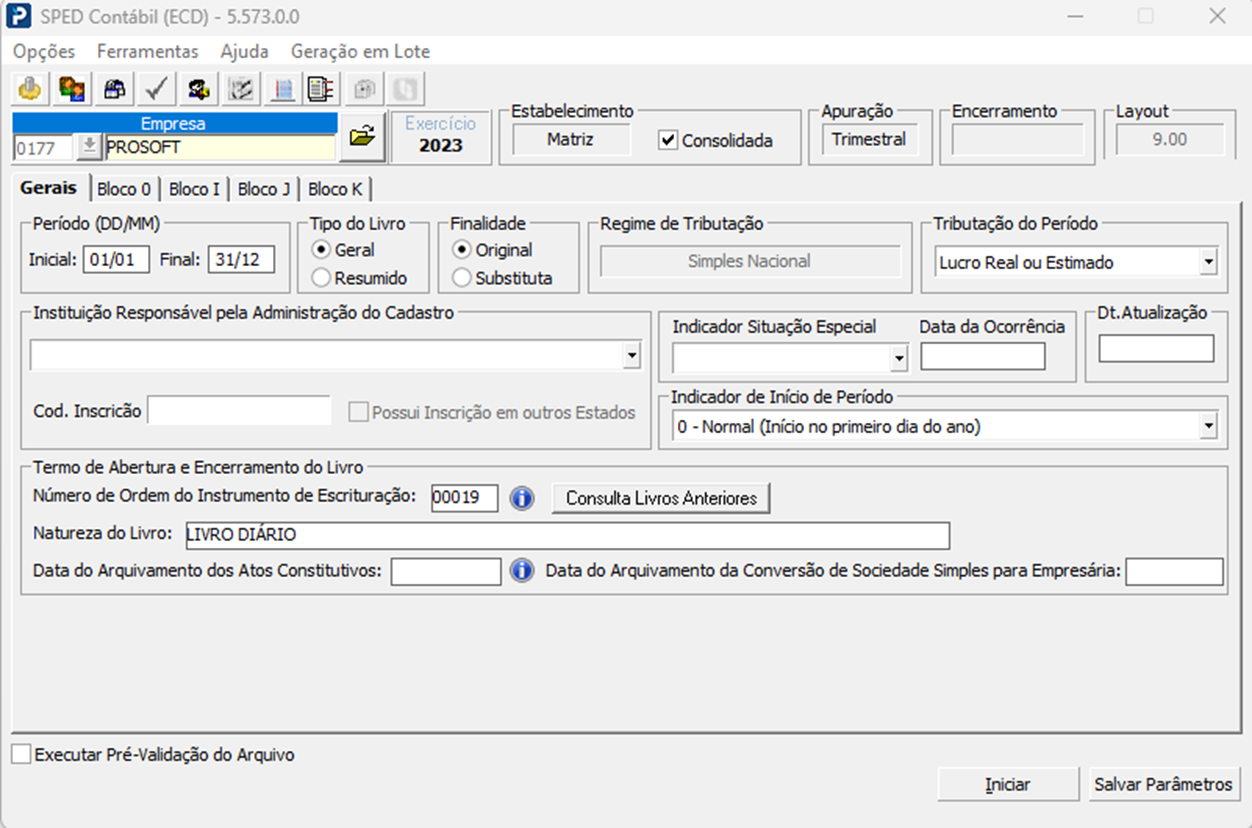
Task: Switch to the Bloco I tab
Action: (194, 189)
